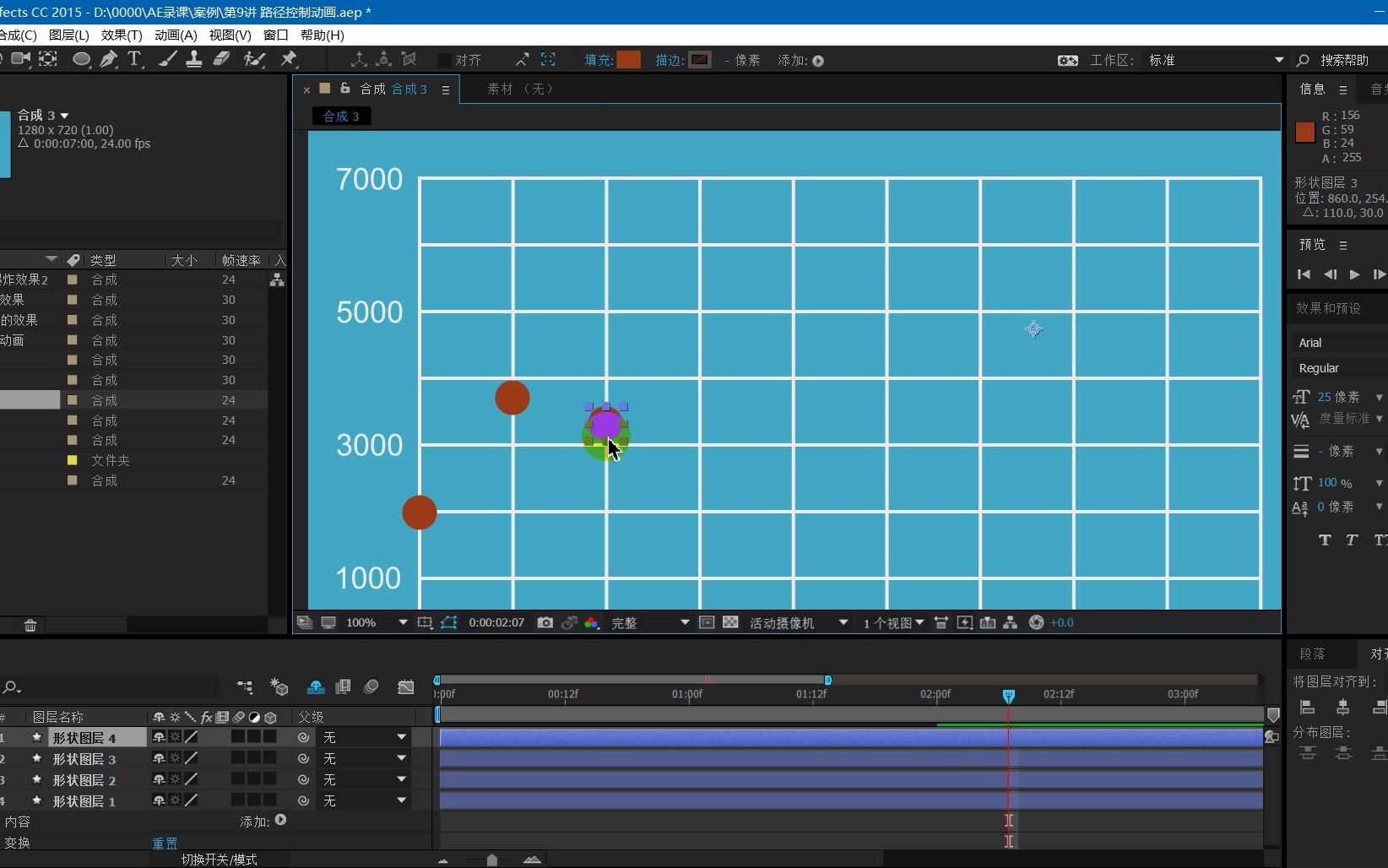Open parent dropdown for 形状图层 2

365,779
